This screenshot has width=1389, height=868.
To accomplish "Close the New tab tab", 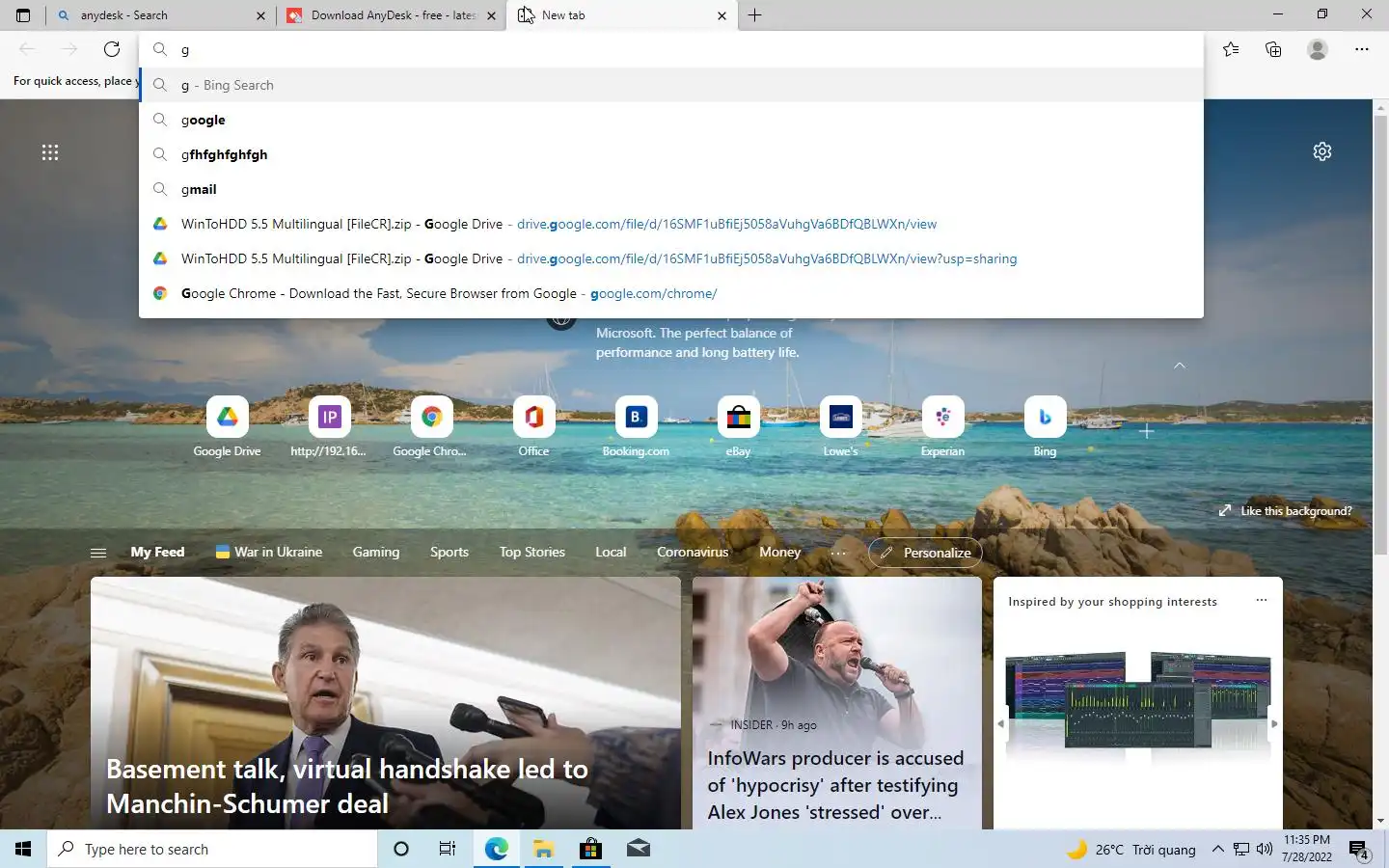I will tap(722, 15).
